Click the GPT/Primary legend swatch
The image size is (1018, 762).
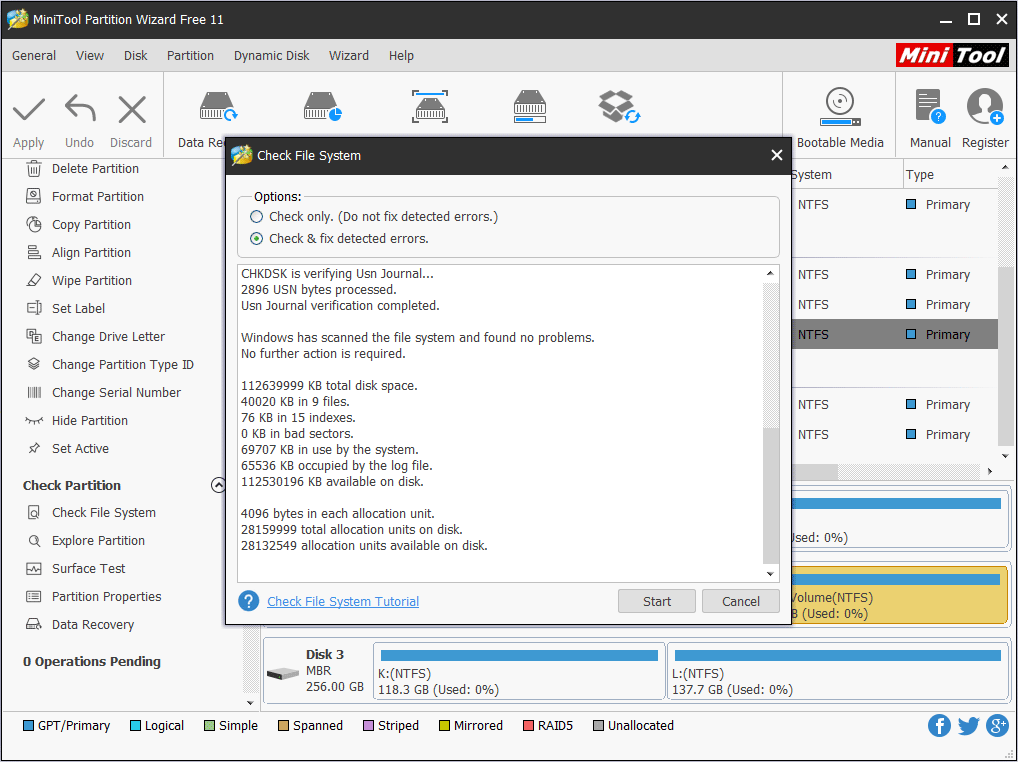click(28, 726)
